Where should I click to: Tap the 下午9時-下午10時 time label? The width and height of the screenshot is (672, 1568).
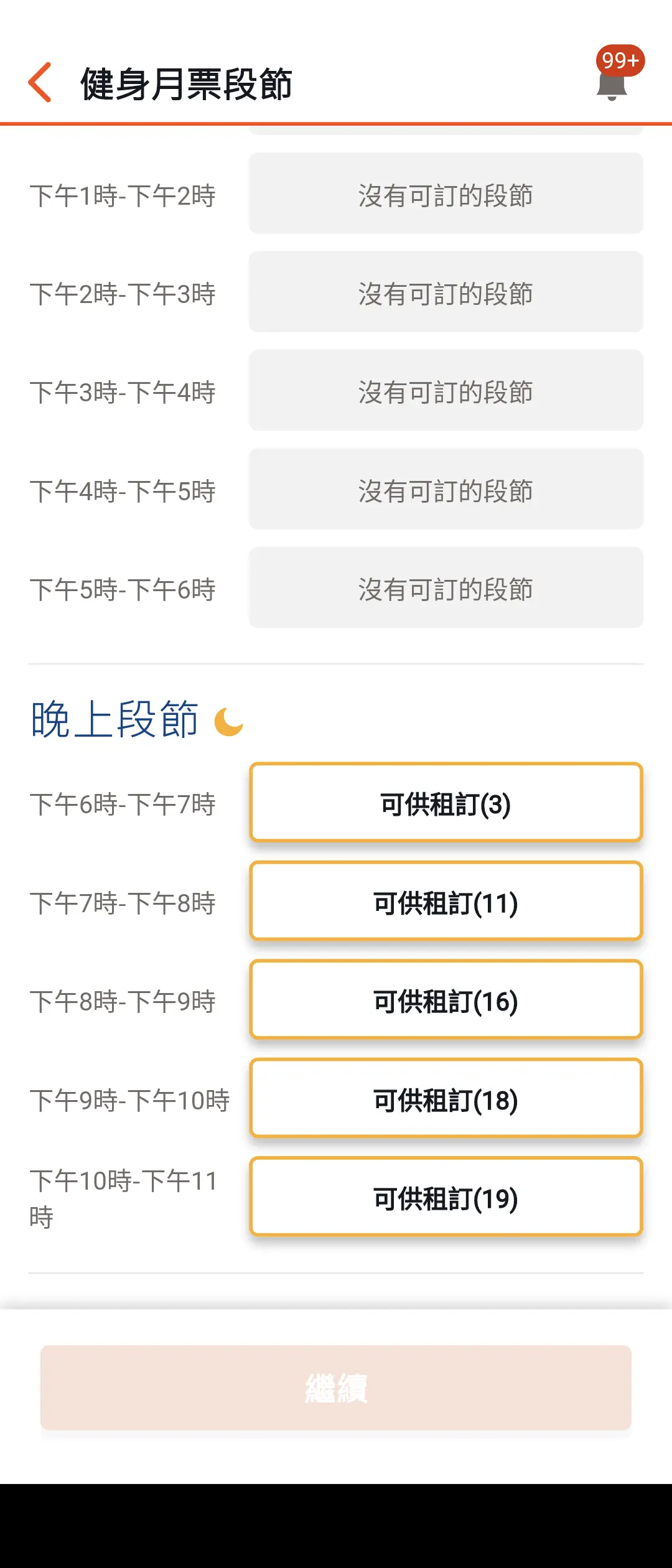point(129,1100)
